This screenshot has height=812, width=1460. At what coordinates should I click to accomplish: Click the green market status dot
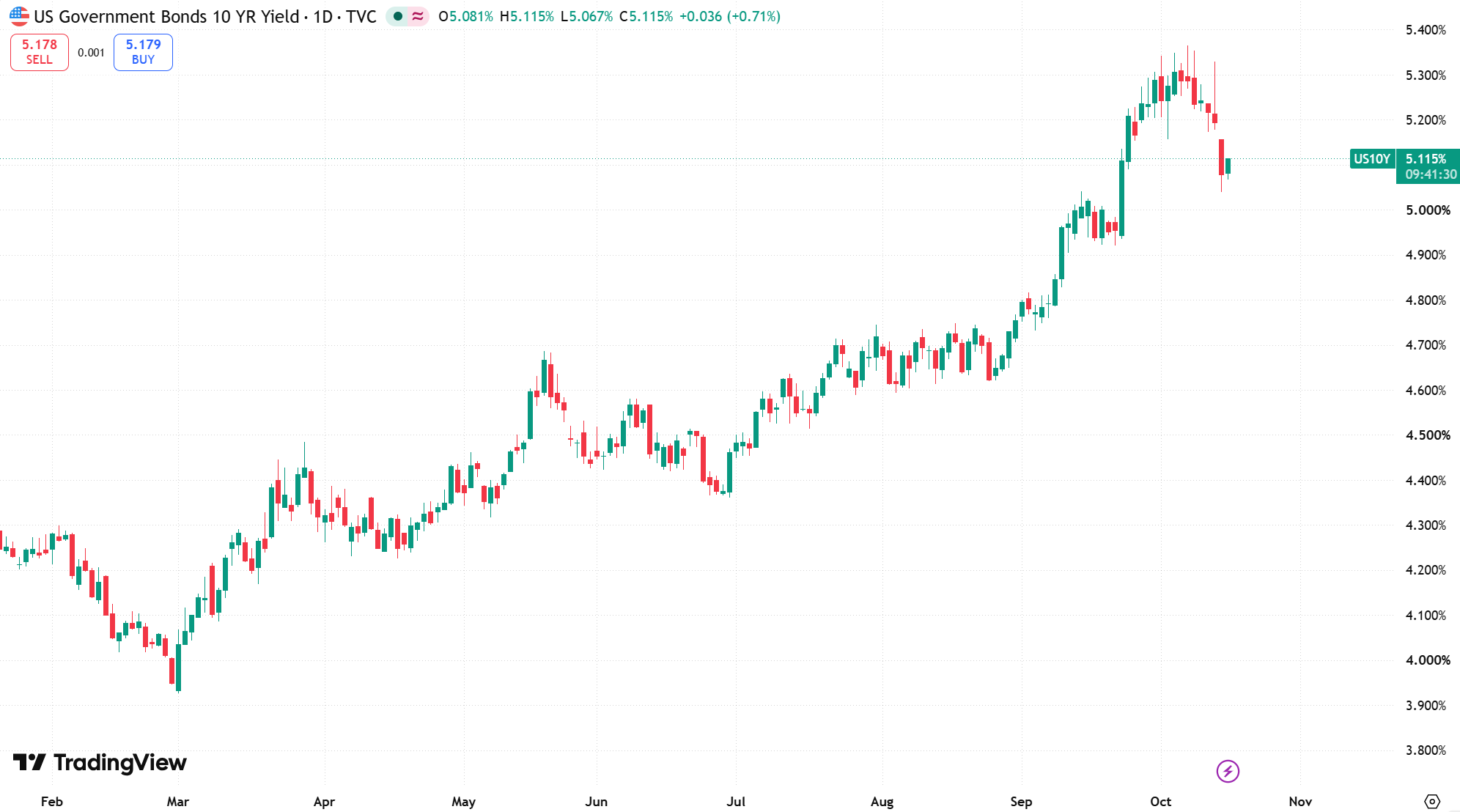(x=398, y=16)
